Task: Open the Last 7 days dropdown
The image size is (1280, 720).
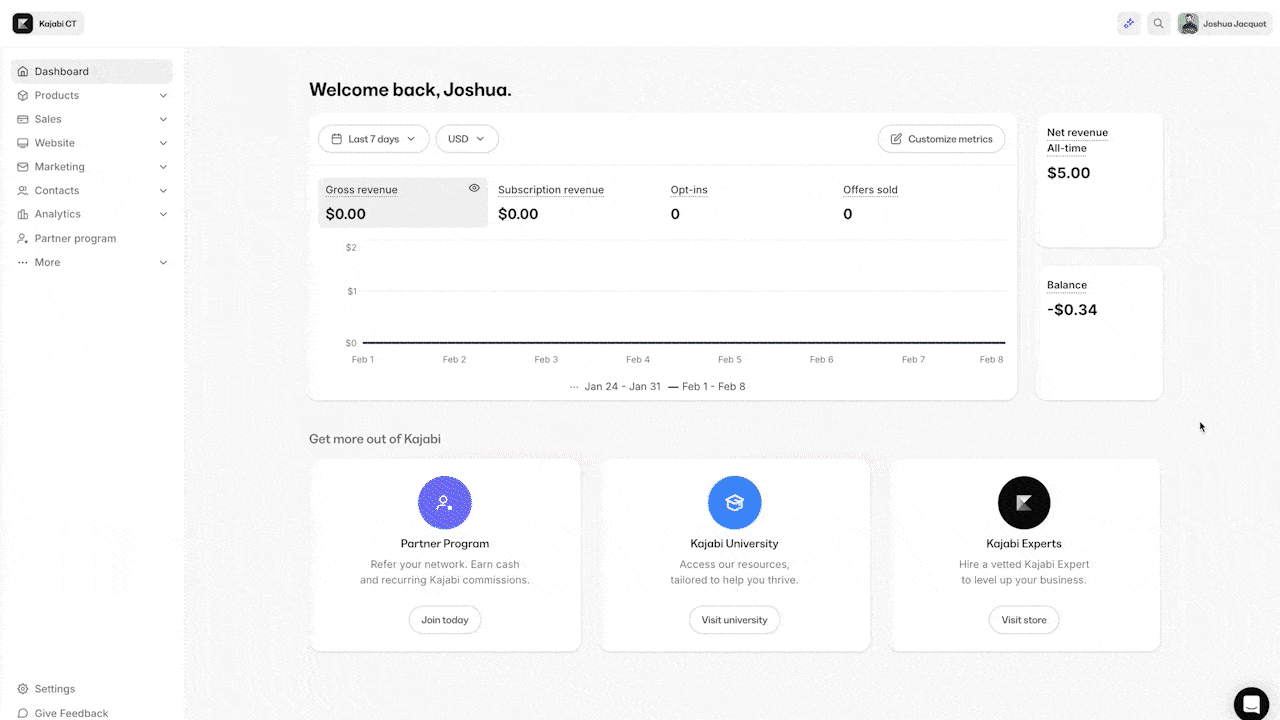Action: [374, 139]
